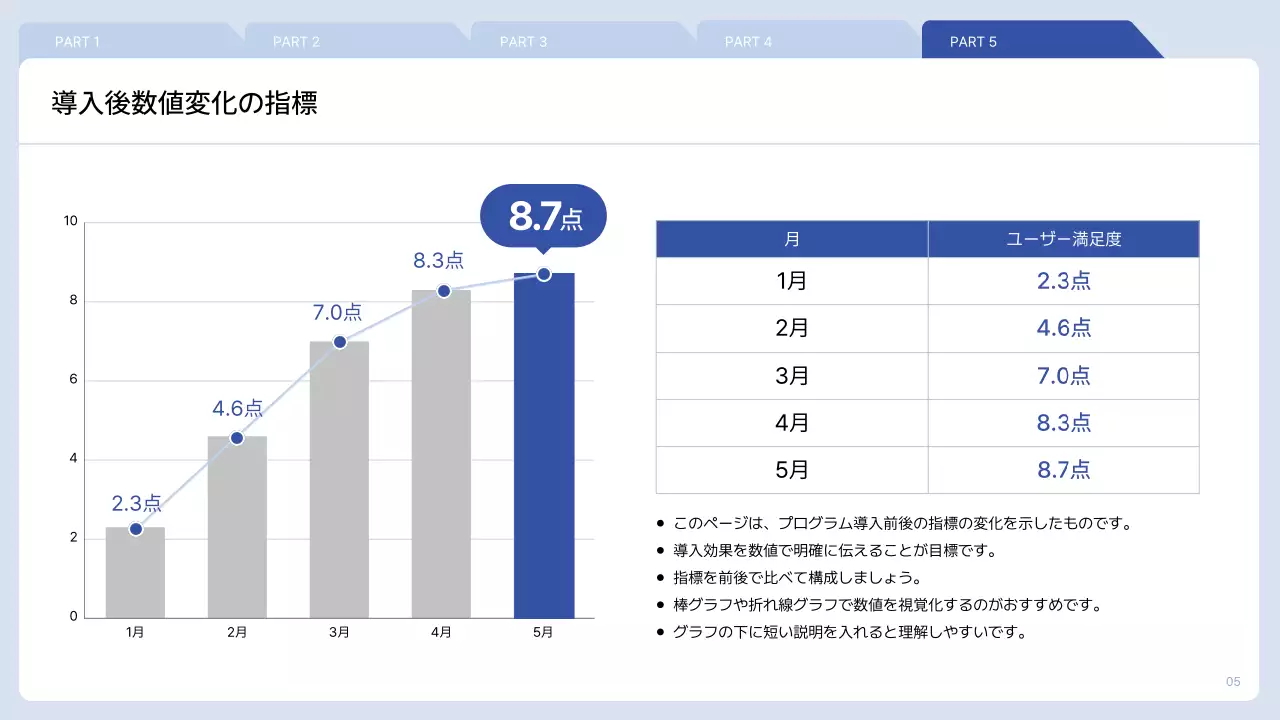
Task: Select the 8.7点 value in the table
Action: click(1063, 470)
